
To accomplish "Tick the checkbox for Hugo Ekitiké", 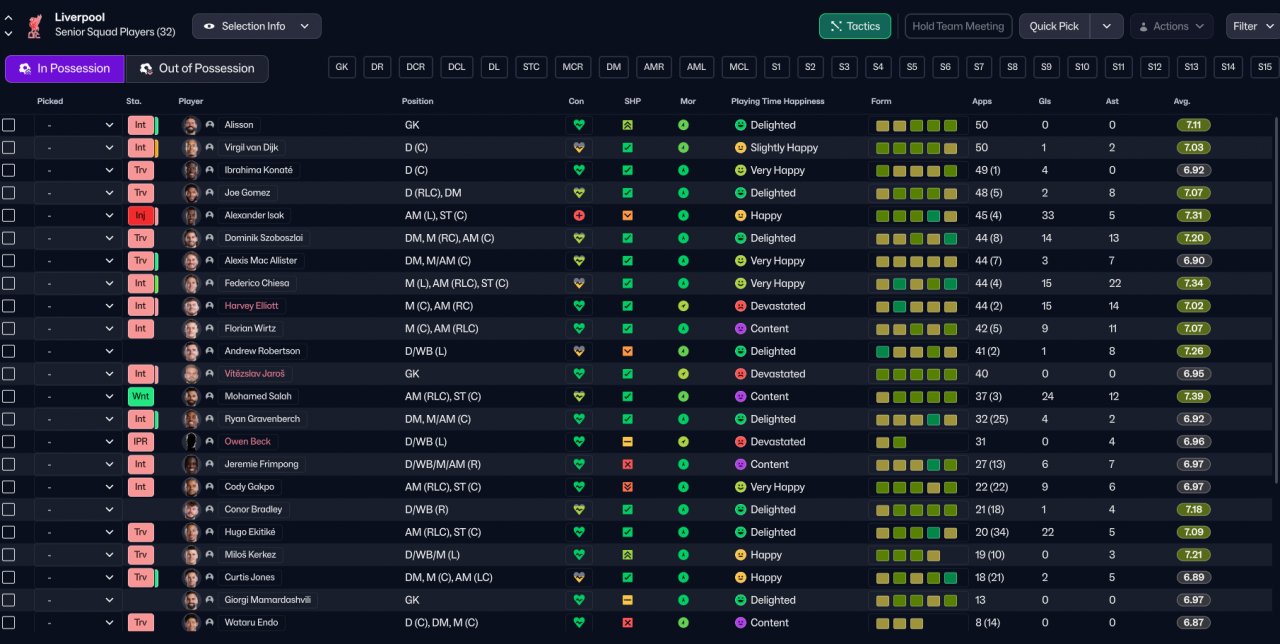I will click(x=9, y=532).
